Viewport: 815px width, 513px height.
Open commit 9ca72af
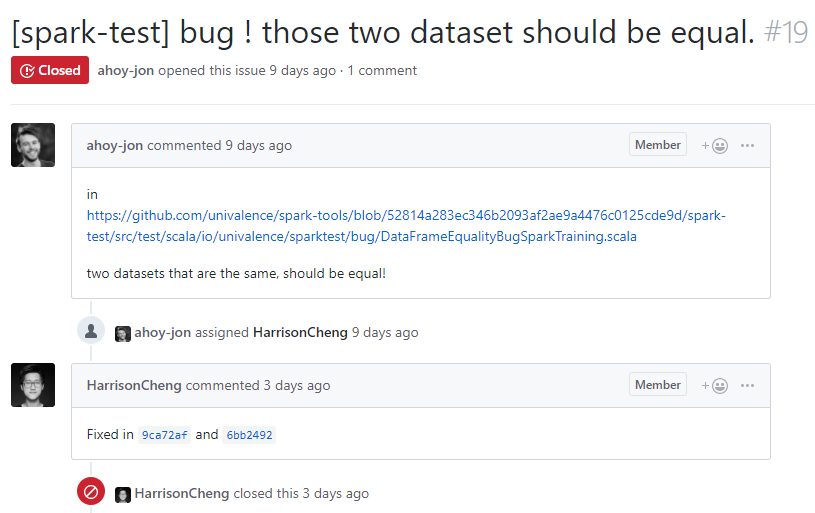[165, 435]
